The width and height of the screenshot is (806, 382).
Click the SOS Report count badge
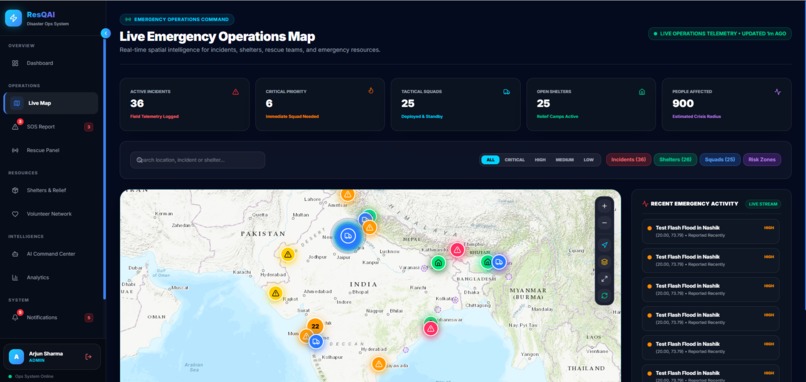[88, 127]
